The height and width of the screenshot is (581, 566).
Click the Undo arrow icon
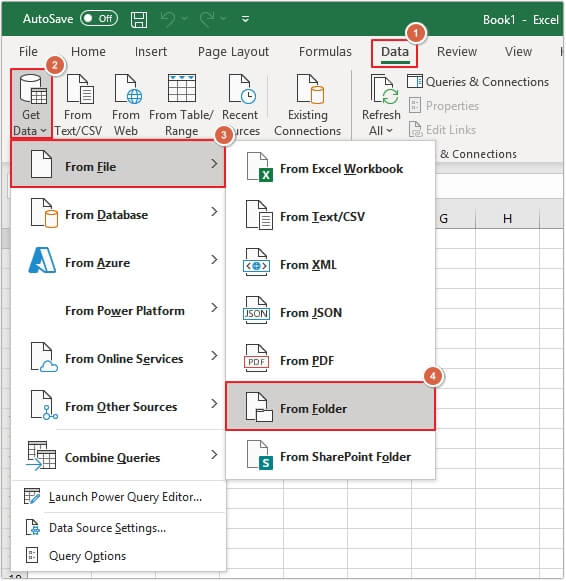pyautogui.click(x=169, y=19)
